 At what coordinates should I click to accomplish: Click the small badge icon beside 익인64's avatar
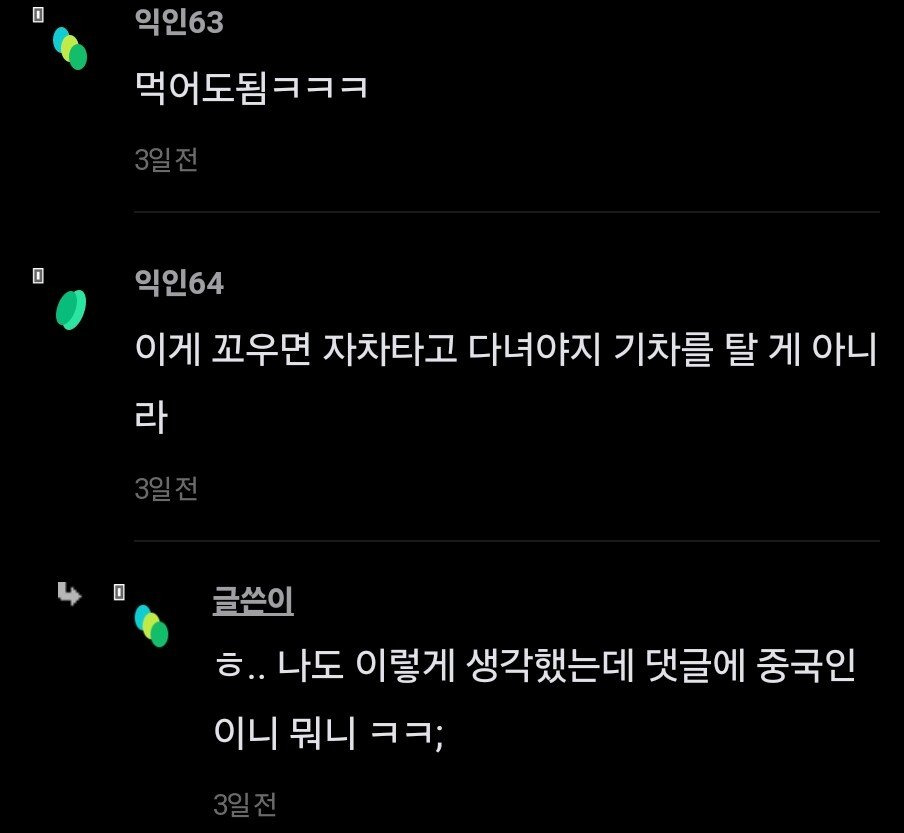coord(38,276)
